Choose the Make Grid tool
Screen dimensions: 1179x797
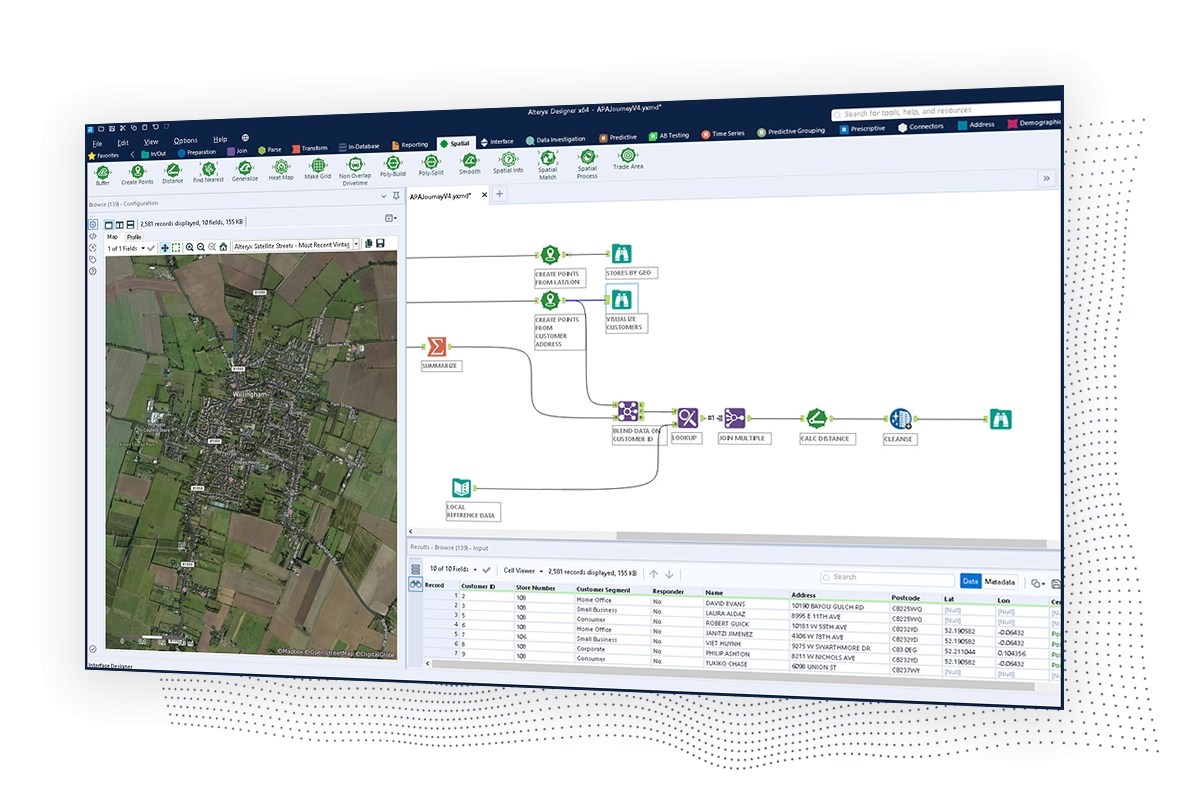pos(317,168)
